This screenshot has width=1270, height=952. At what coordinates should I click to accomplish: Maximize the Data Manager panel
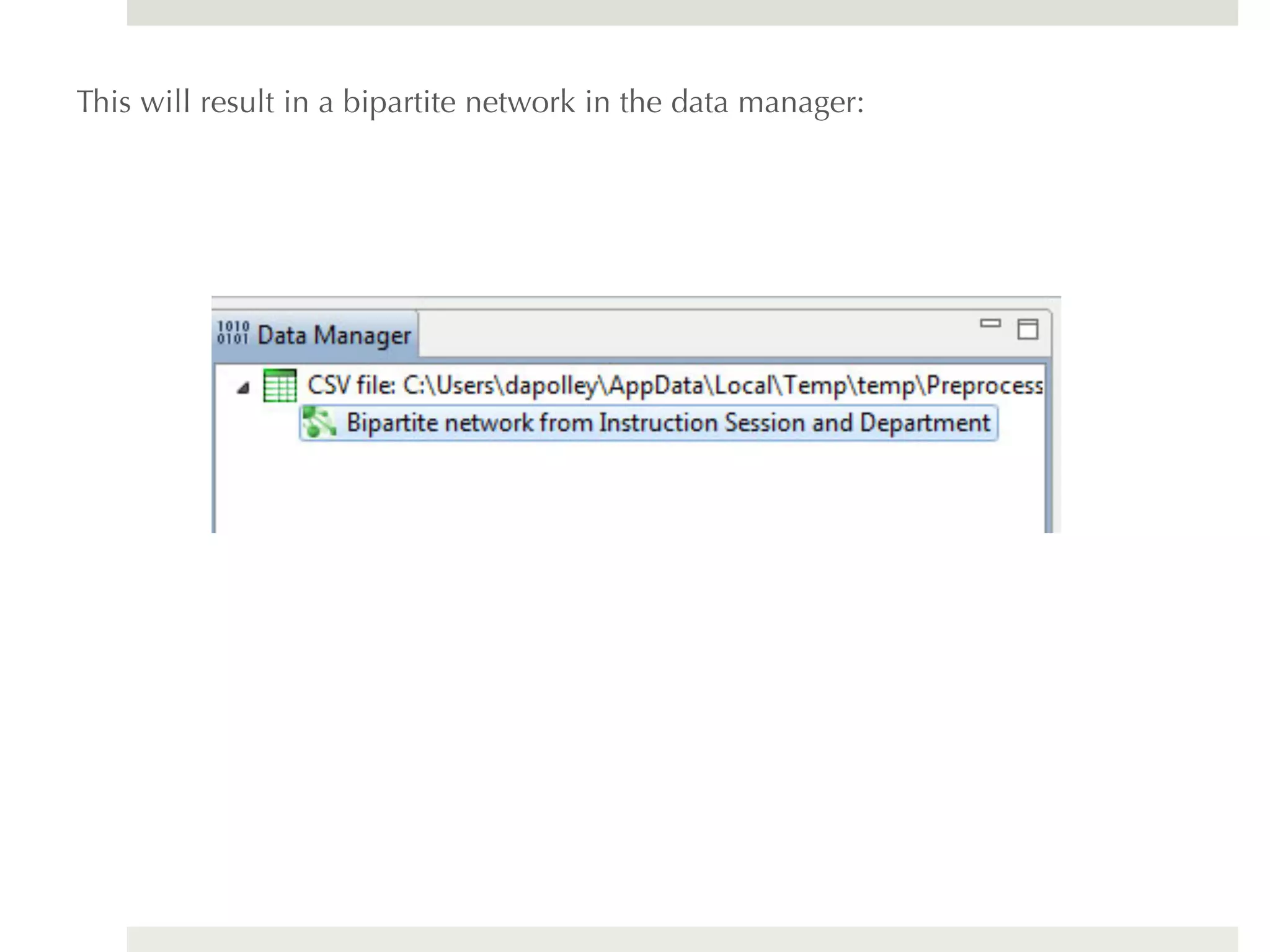click(x=1028, y=329)
